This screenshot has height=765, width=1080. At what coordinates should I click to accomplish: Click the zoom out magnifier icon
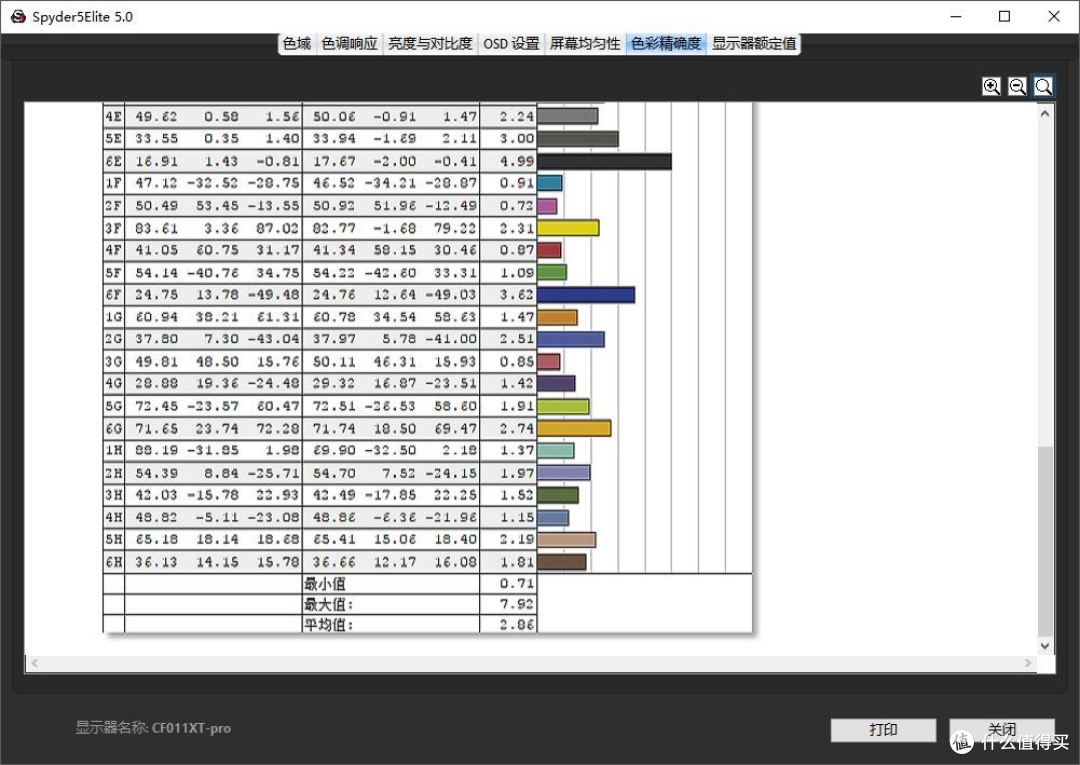(x=1017, y=86)
